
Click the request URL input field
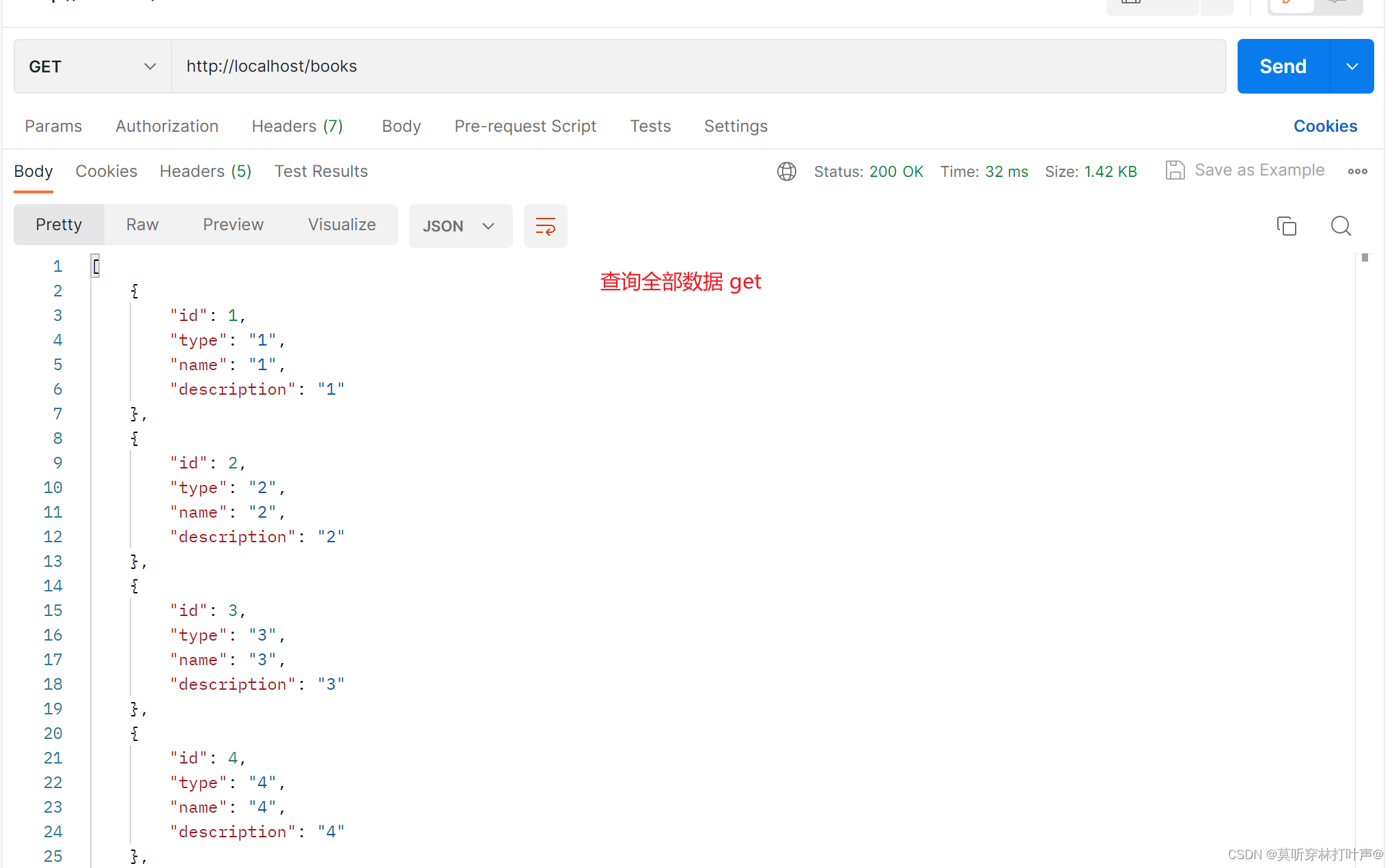(698, 66)
